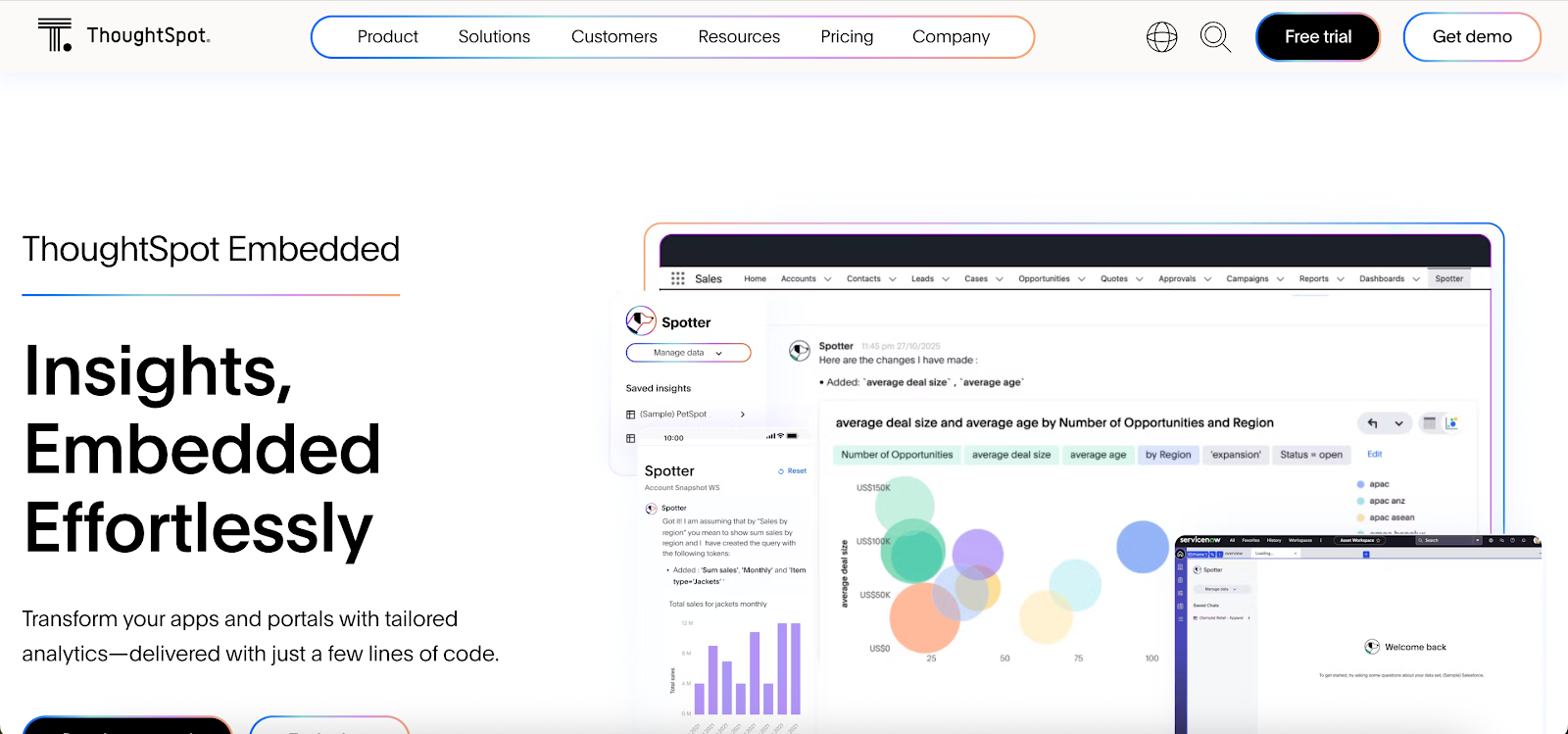Expand the Reports tab dropdown arrow
Viewport: 1568px width, 734px height.
pos(1341,279)
